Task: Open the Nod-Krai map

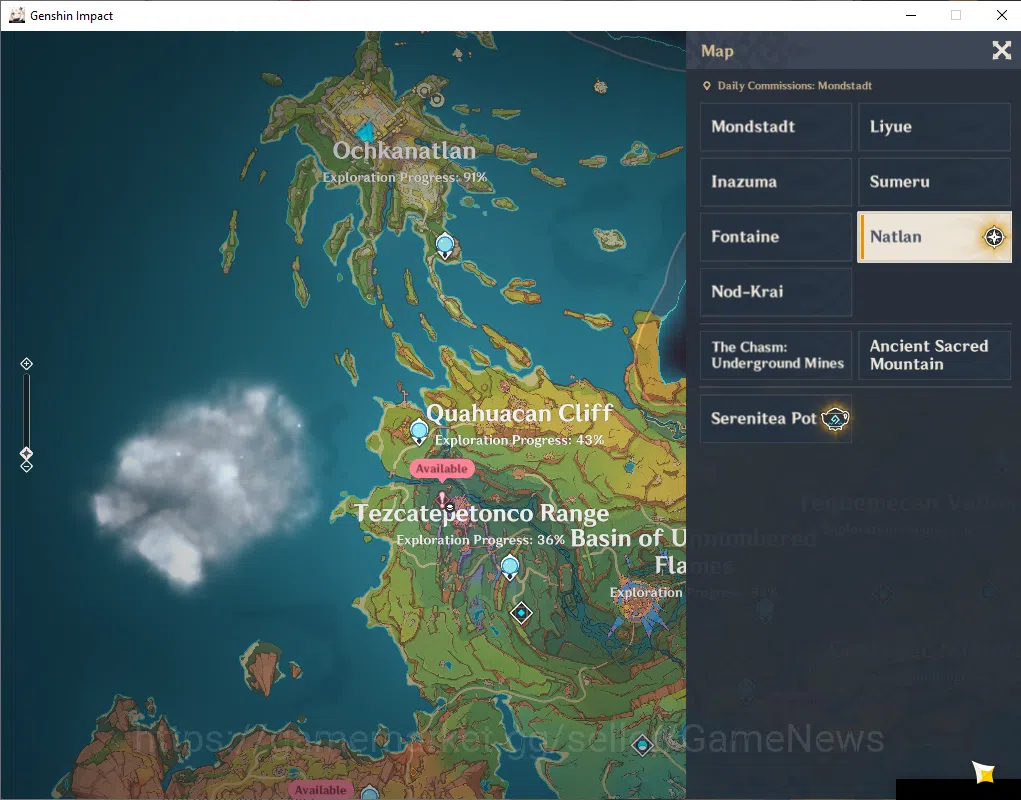Action: click(776, 292)
